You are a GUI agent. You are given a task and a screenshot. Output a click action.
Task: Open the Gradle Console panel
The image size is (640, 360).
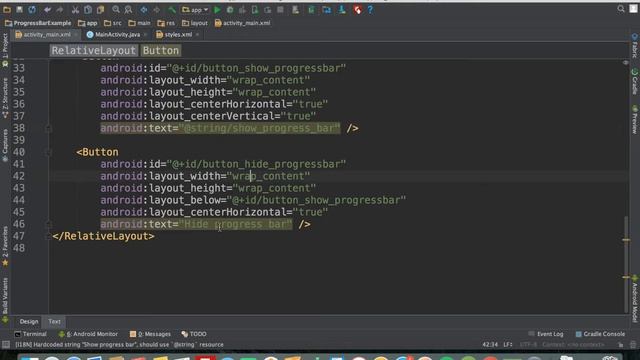click(x=600, y=334)
